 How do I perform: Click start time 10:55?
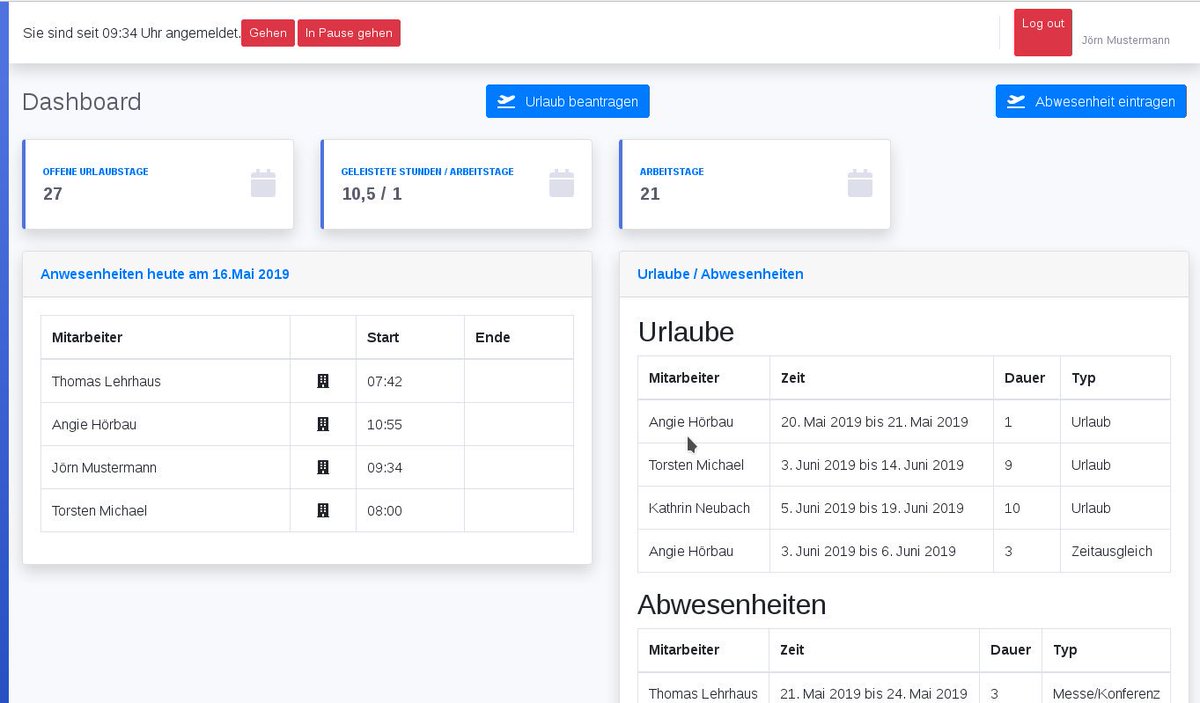(x=384, y=424)
